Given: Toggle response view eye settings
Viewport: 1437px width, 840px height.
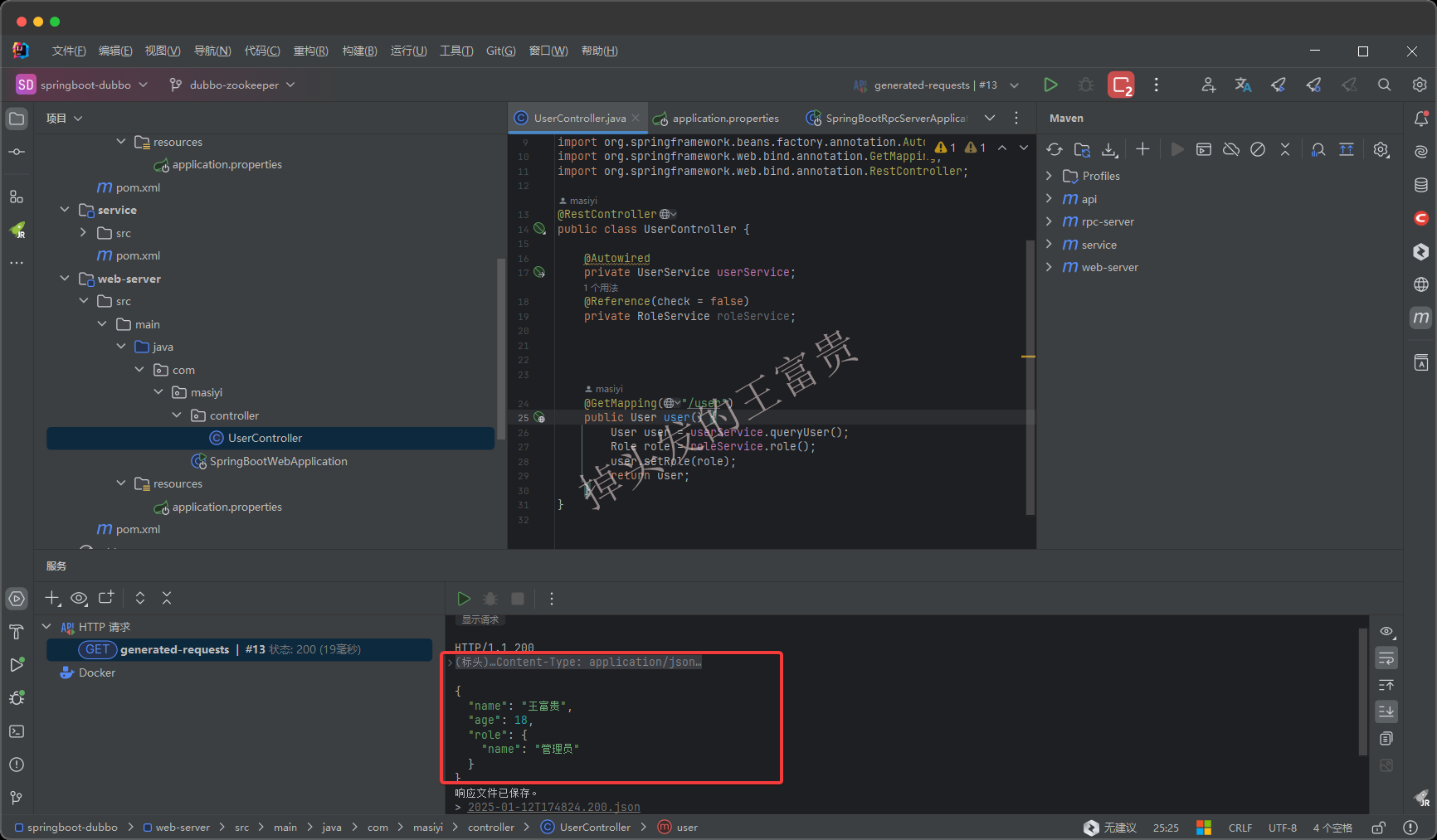Looking at the screenshot, I should click(x=1386, y=632).
